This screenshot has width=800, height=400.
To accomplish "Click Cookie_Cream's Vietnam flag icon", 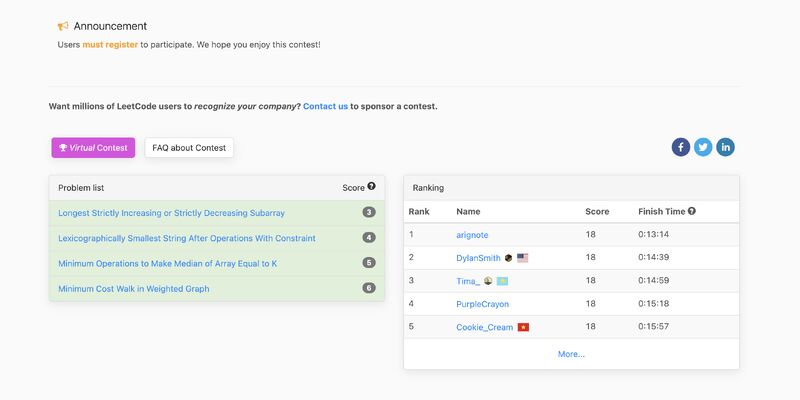I will (x=523, y=327).
